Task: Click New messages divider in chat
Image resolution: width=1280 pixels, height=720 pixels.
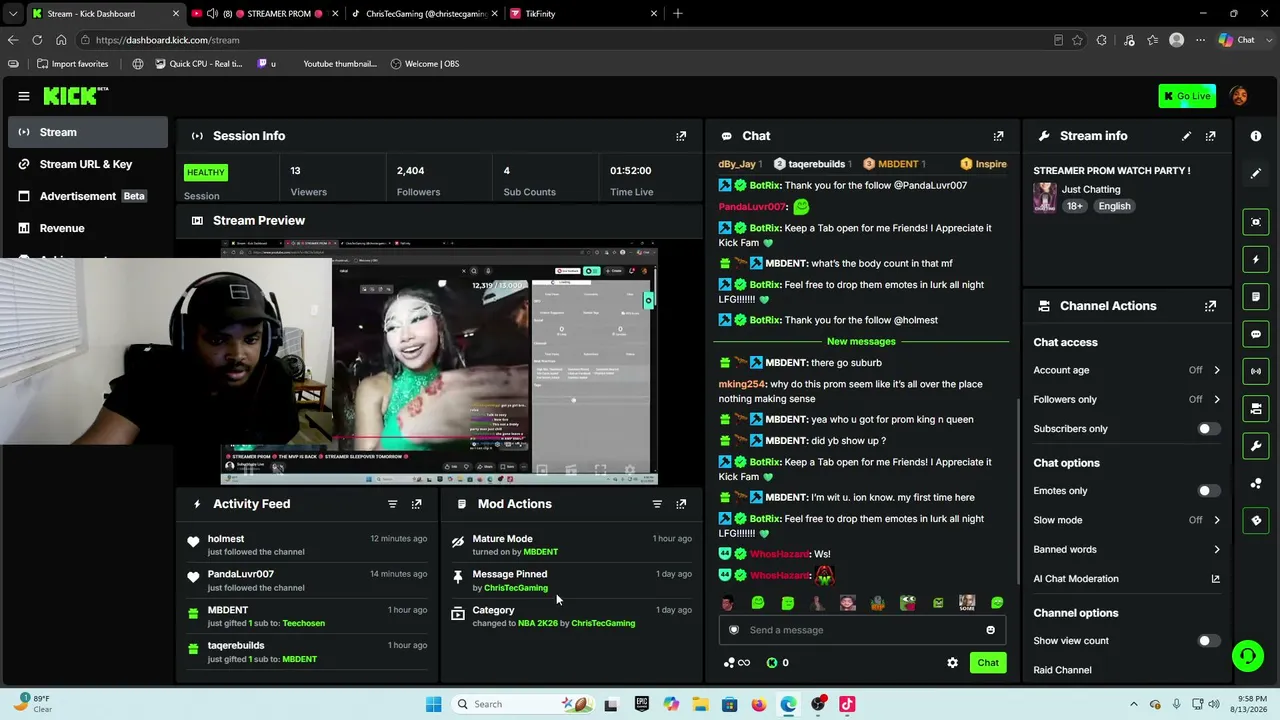Action: (x=861, y=342)
